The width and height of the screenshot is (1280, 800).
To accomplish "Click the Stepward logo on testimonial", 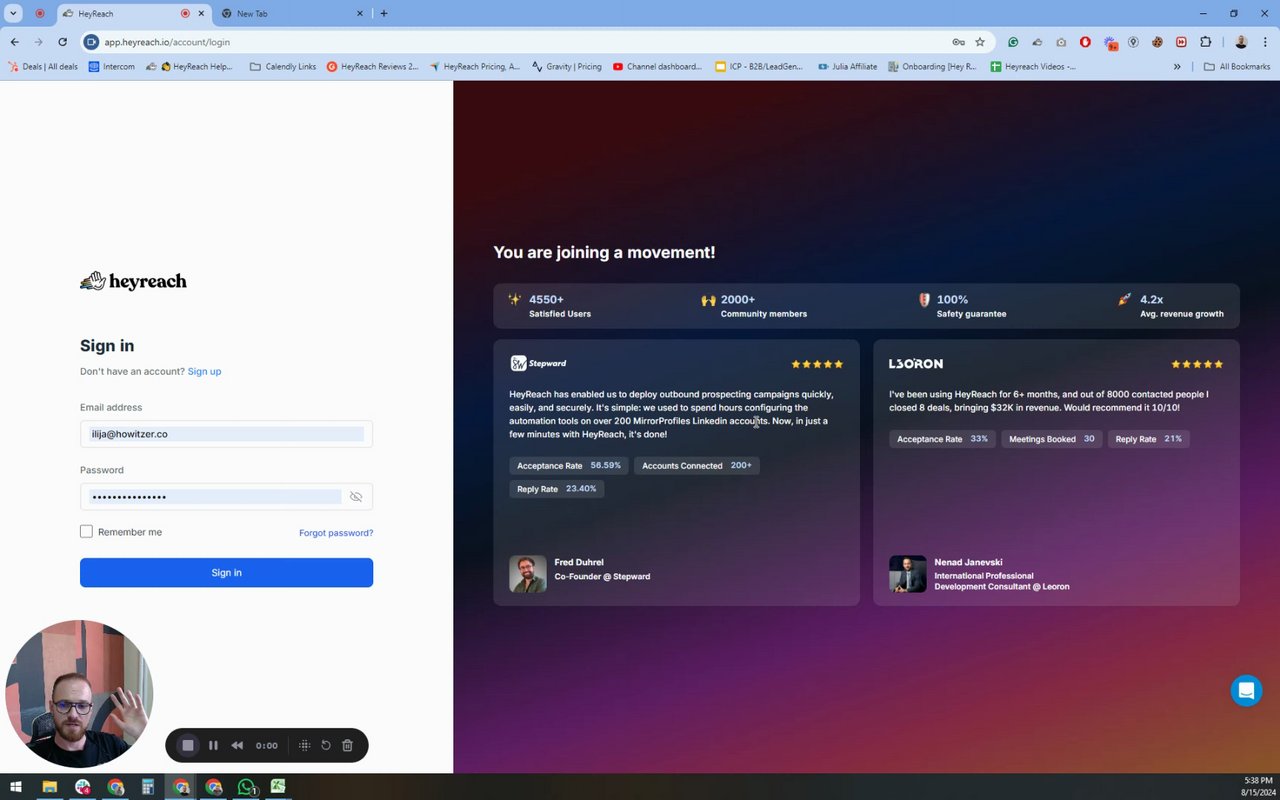I will click(538, 363).
